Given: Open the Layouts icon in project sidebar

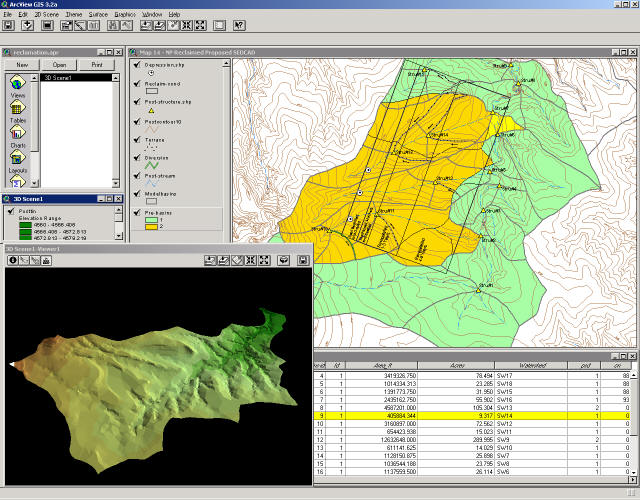Looking at the screenshot, I should 18,160.
